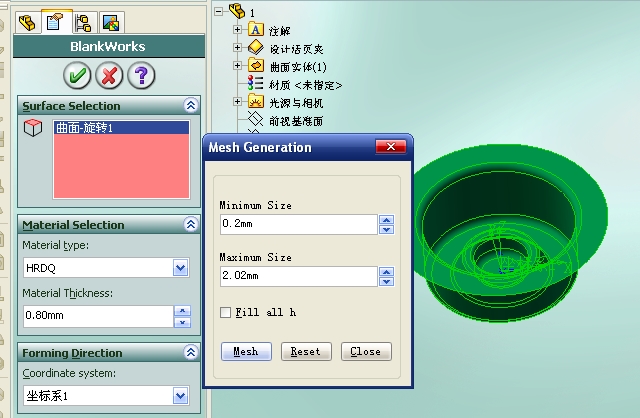640x418 pixels.
Task: Click the annotations A folder icon
Action: tap(256, 29)
